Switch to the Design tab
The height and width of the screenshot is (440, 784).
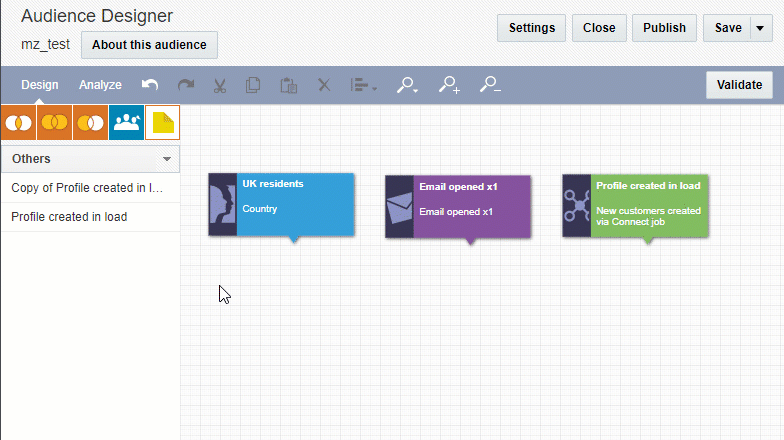40,85
